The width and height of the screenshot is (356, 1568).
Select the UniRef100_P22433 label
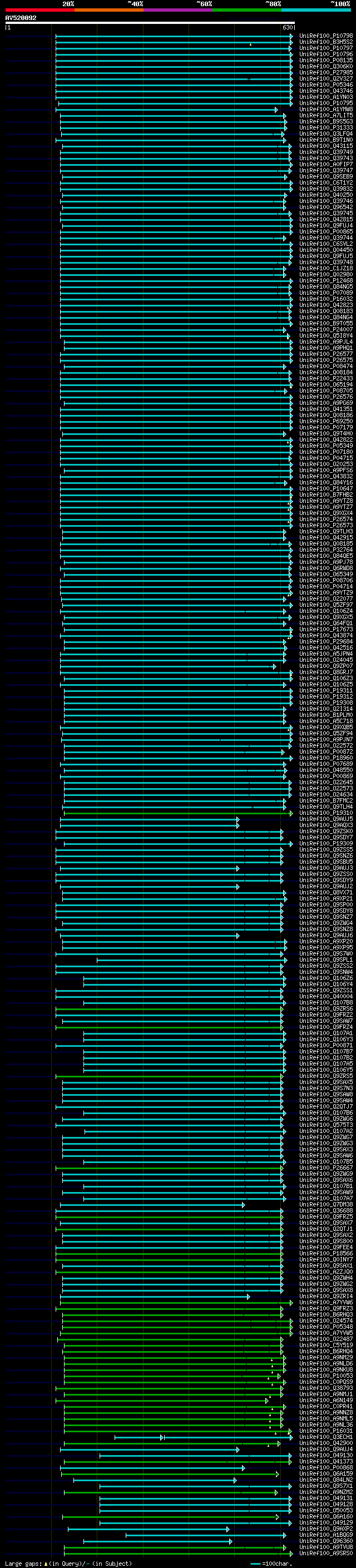pyautogui.click(x=326, y=379)
